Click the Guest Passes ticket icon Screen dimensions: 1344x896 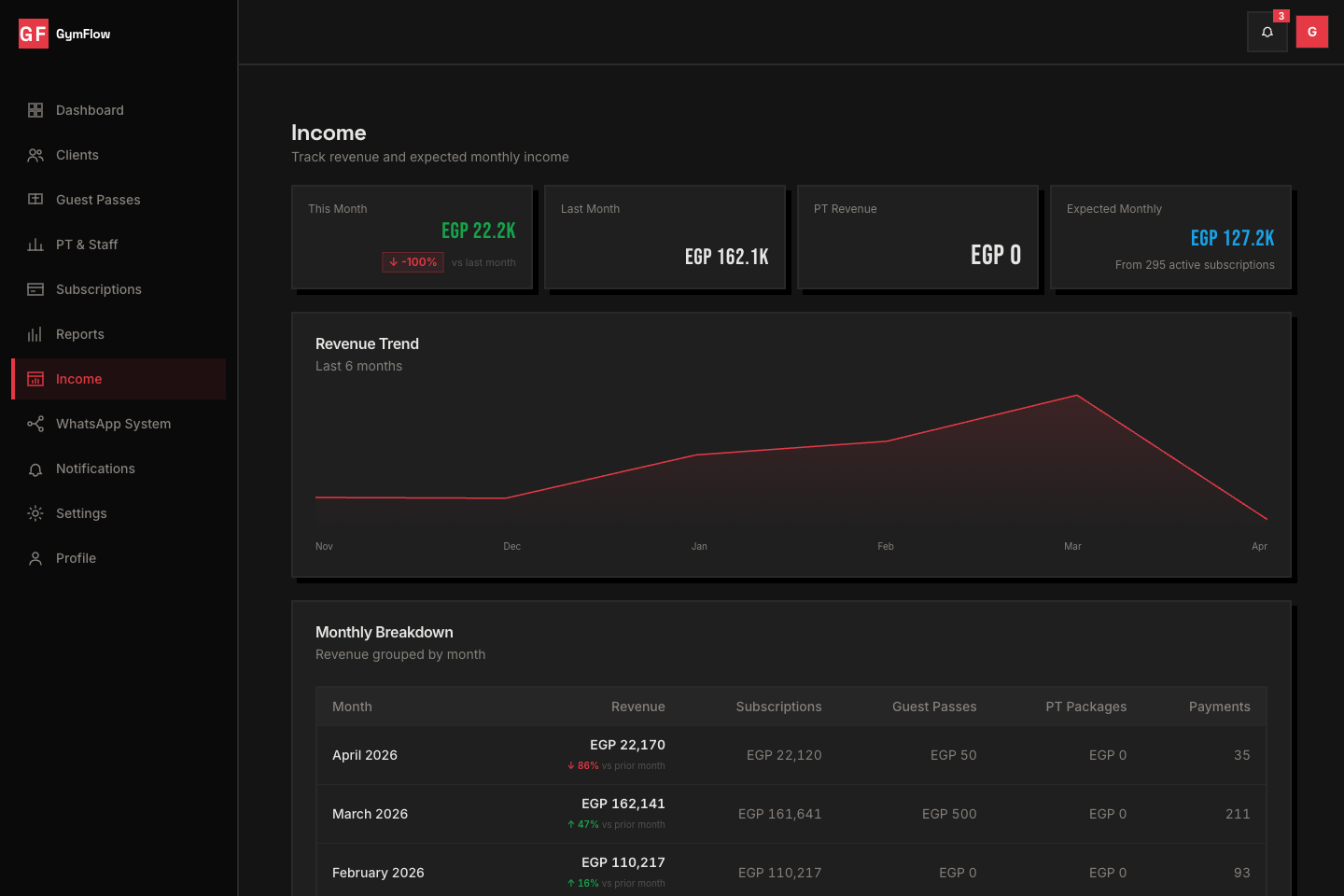[35, 200]
